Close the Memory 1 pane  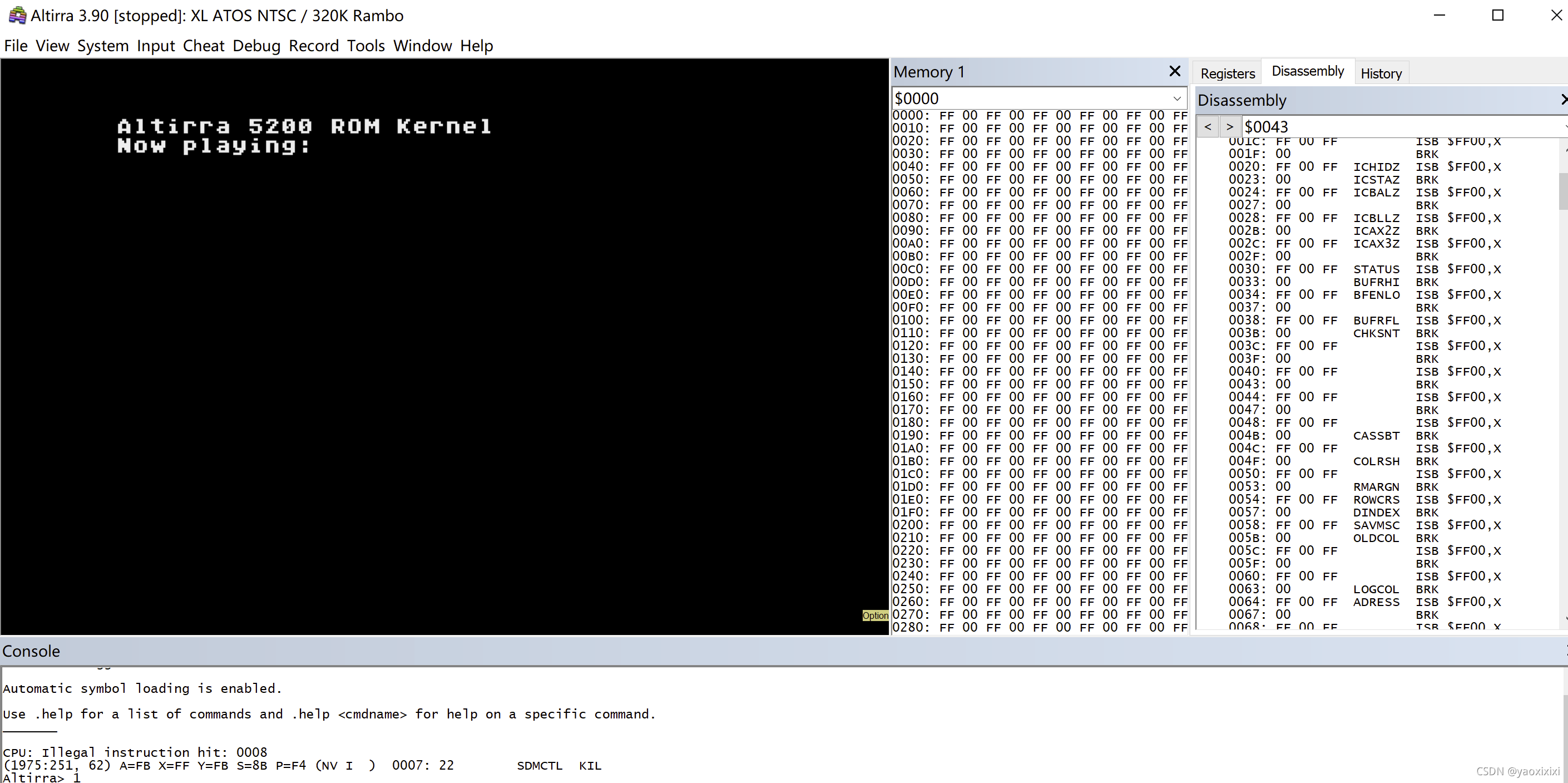1175,72
